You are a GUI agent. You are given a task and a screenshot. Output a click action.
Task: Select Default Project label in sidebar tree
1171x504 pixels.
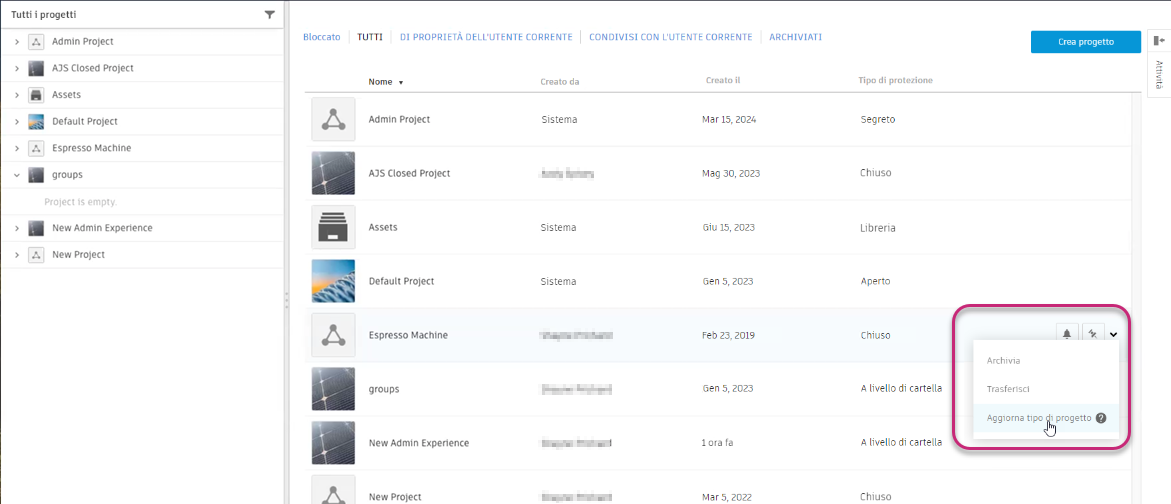click(x=85, y=122)
